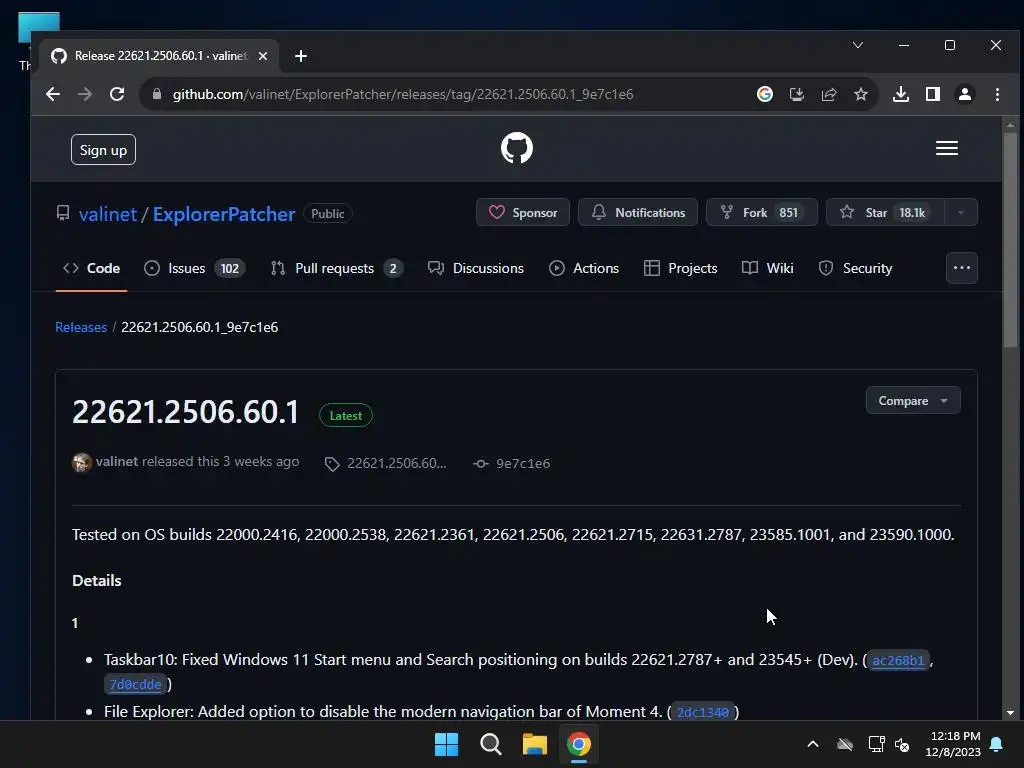The image size is (1024, 768).
Task: Open Windows Start menu
Action: (447, 744)
